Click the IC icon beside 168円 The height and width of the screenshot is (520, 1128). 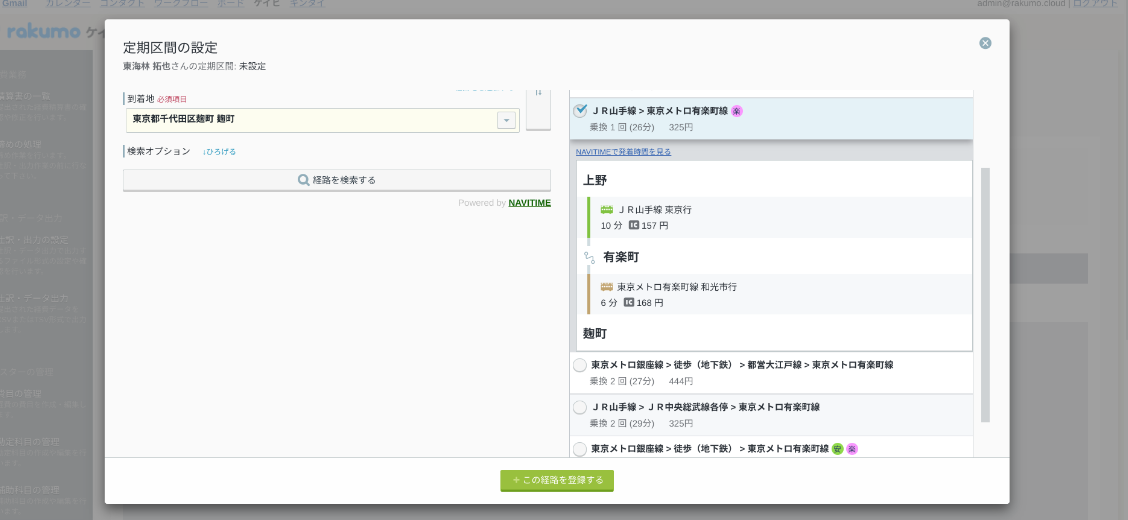pos(629,303)
